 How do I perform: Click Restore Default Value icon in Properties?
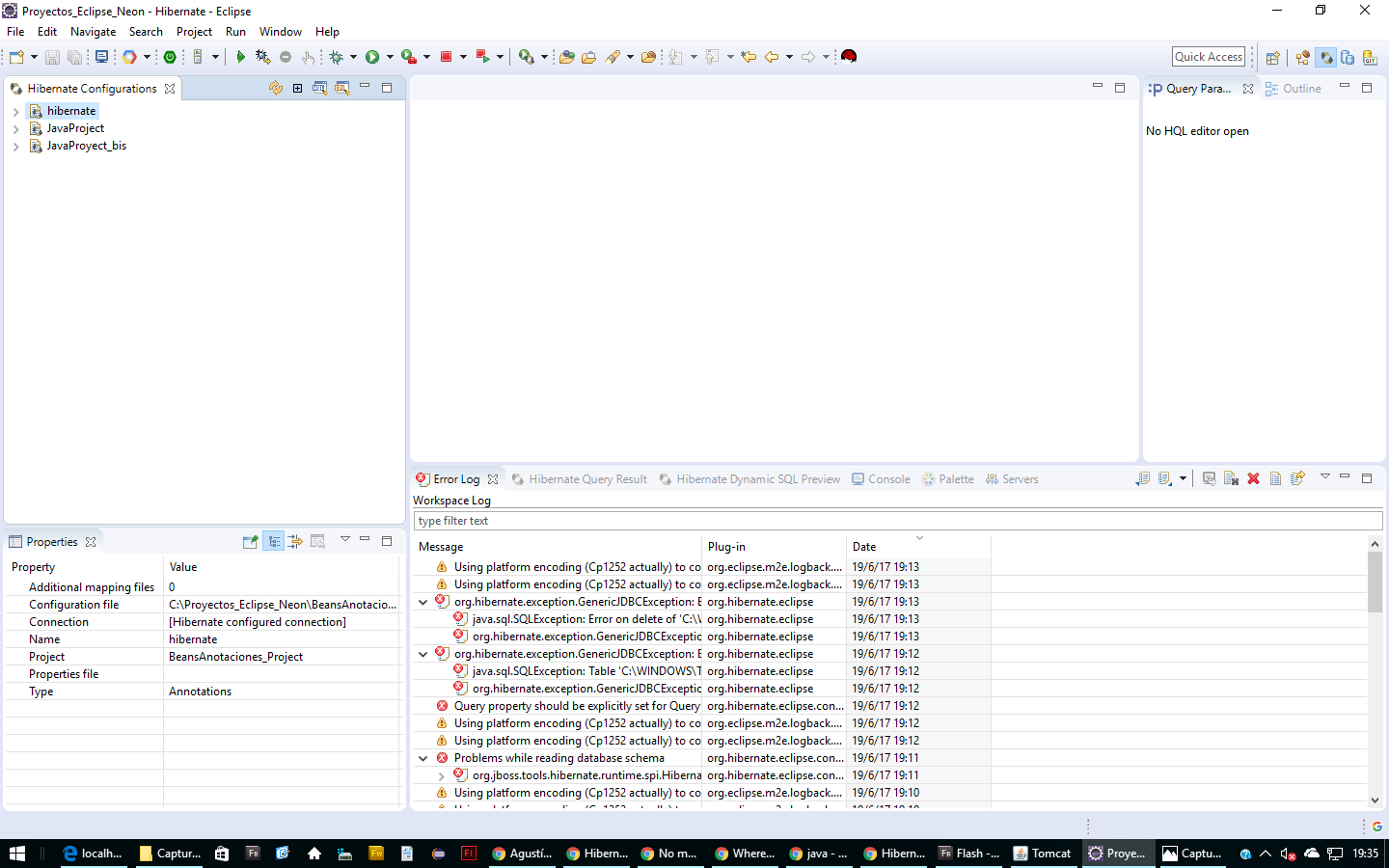pyautogui.click(x=317, y=541)
